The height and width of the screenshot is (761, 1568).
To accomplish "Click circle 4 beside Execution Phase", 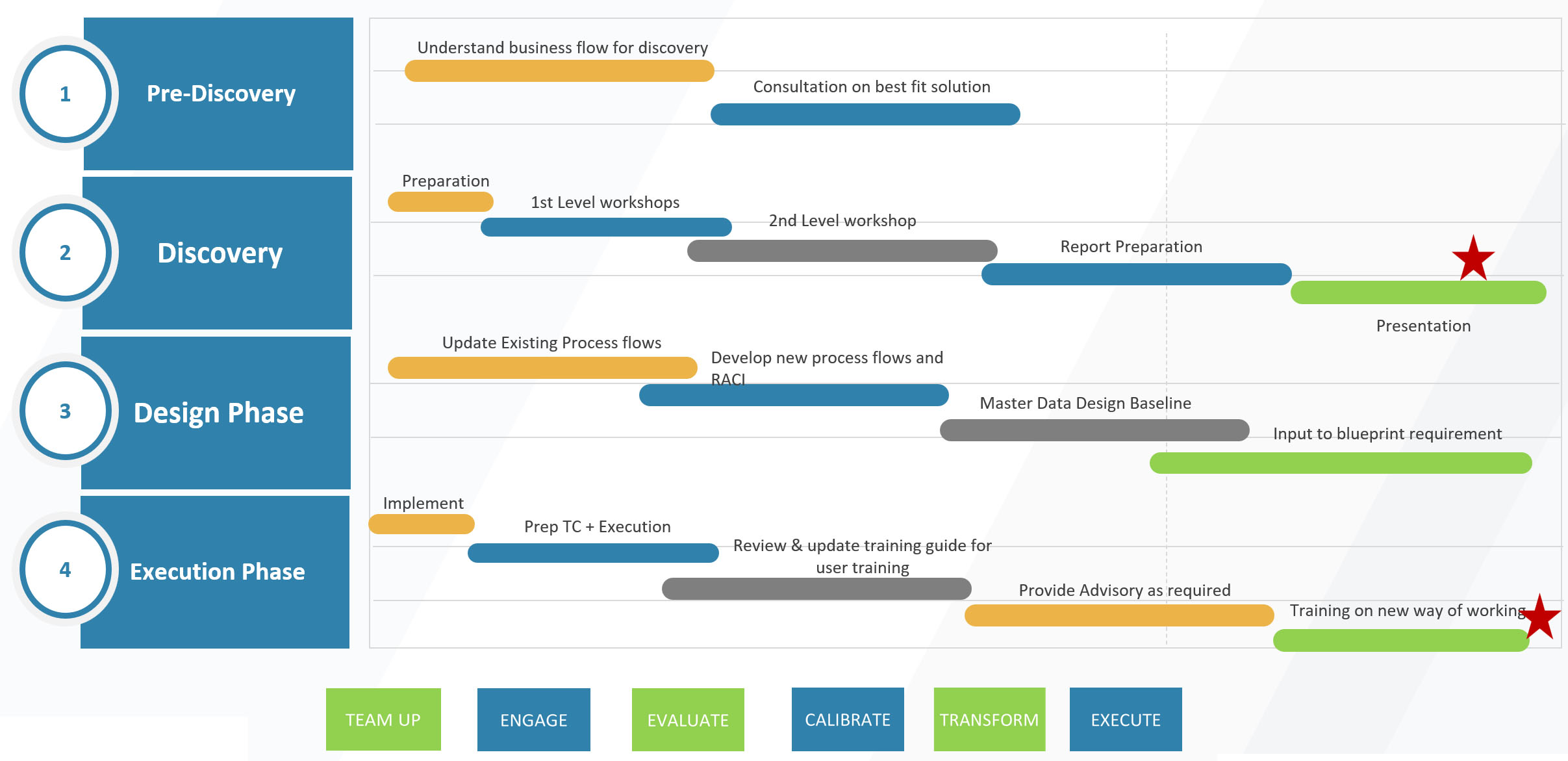I will pos(64,570).
